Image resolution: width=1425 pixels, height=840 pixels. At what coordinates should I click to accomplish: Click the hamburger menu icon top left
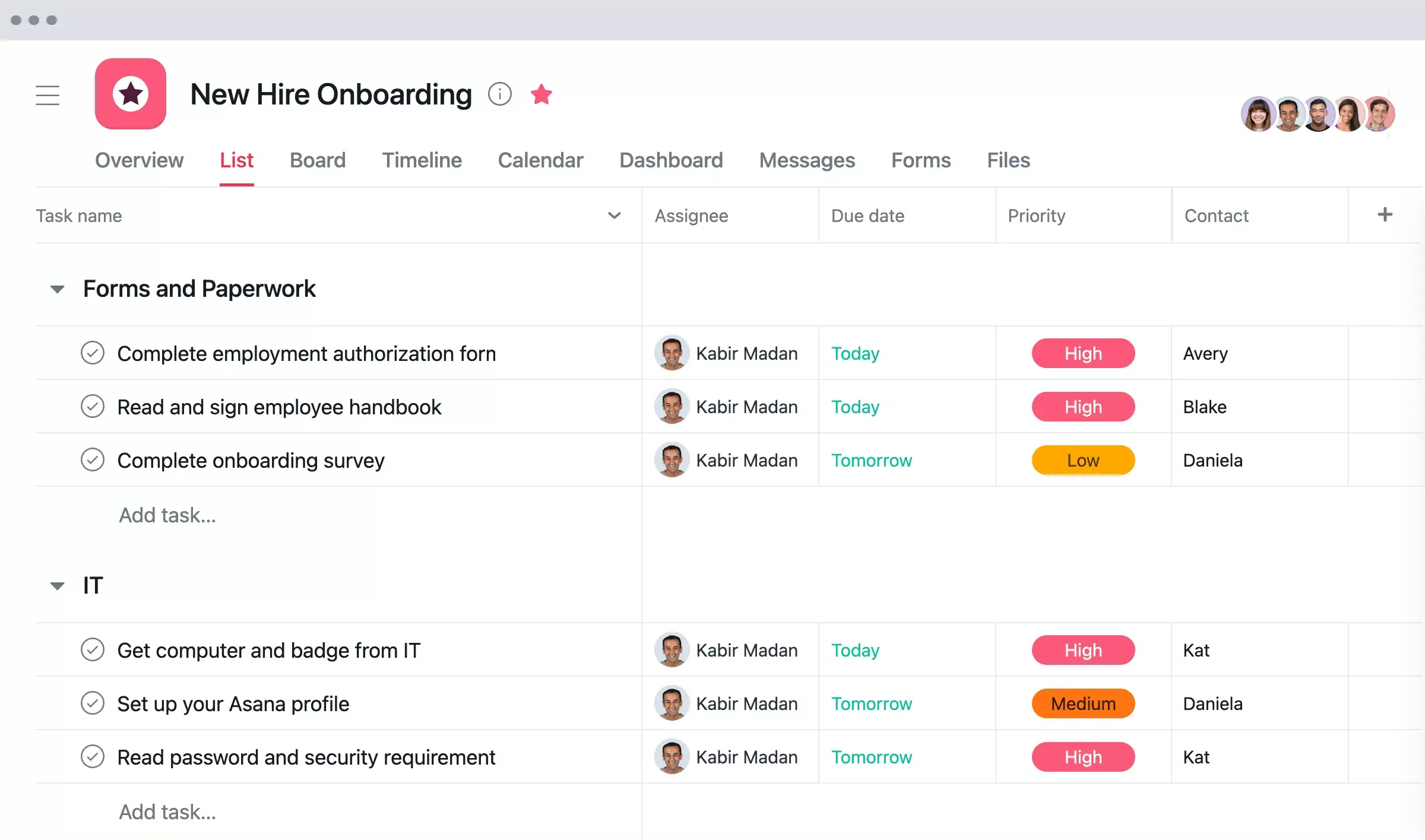[x=47, y=94]
